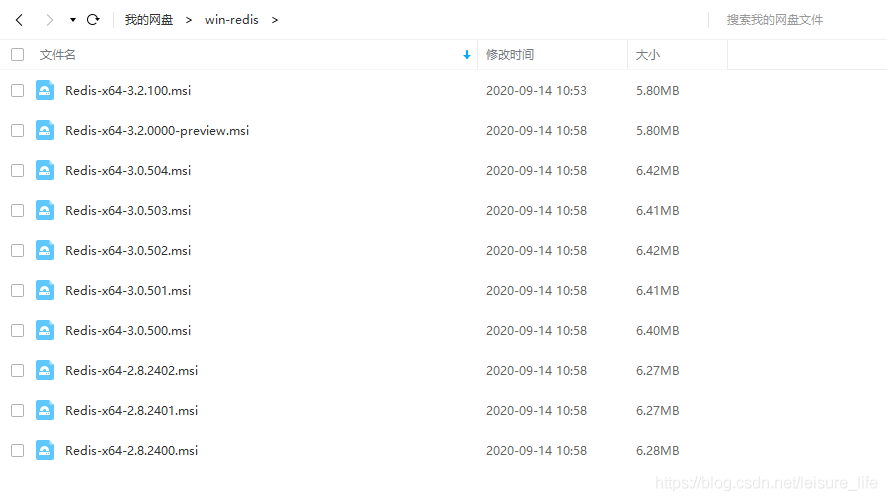The width and height of the screenshot is (887, 501).
Task: Go back with the left arrow
Action: 19,20
